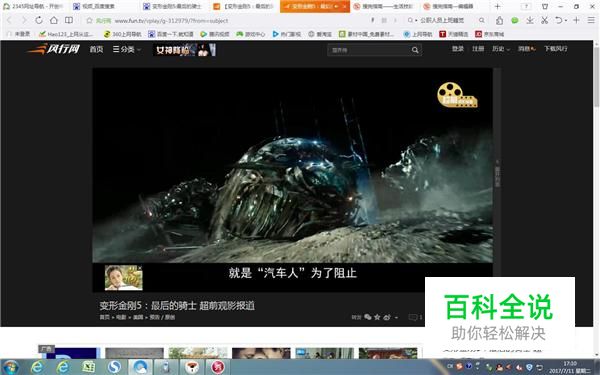
Task: Open the video comments bubble icon
Action: point(413,317)
